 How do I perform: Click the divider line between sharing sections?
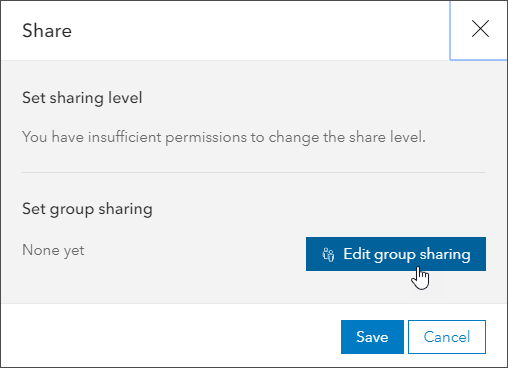254,172
